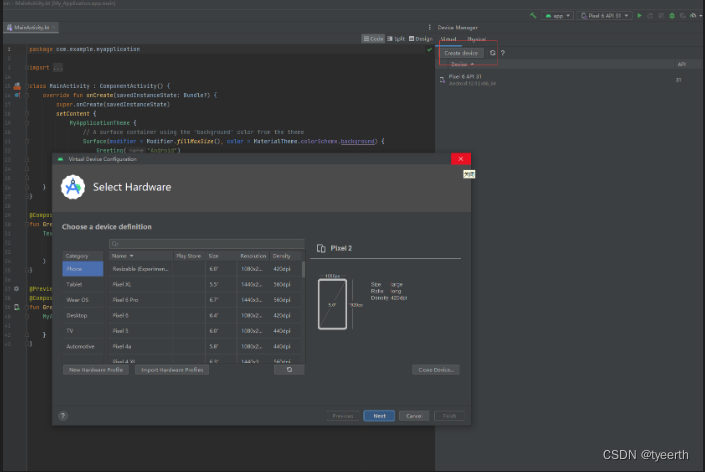Screen dimensions: 705x472
Task: Select the Automotive category
Action: [x=83, y=346]
